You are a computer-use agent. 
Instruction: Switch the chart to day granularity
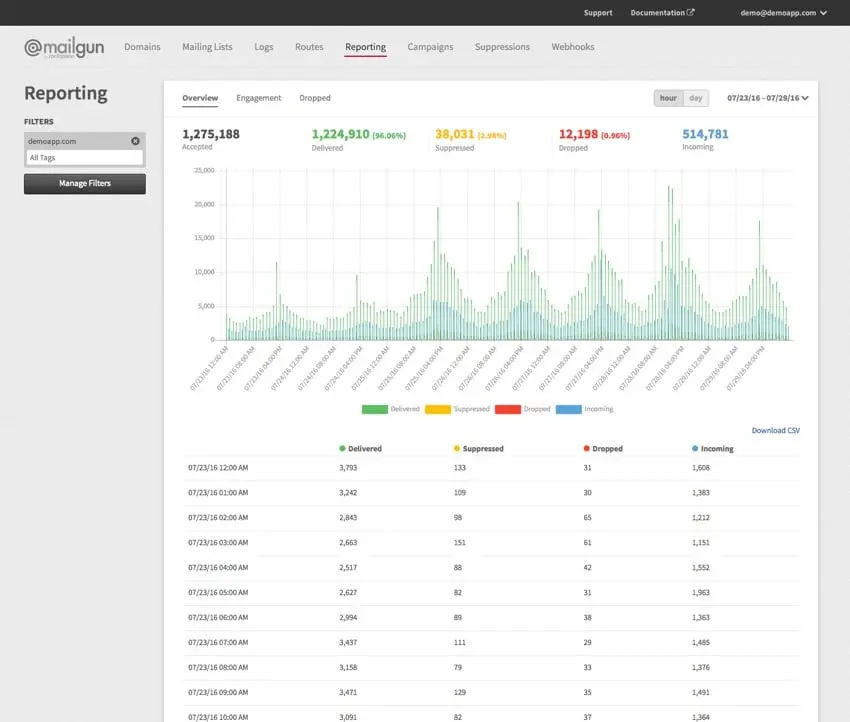click(695, 98)
